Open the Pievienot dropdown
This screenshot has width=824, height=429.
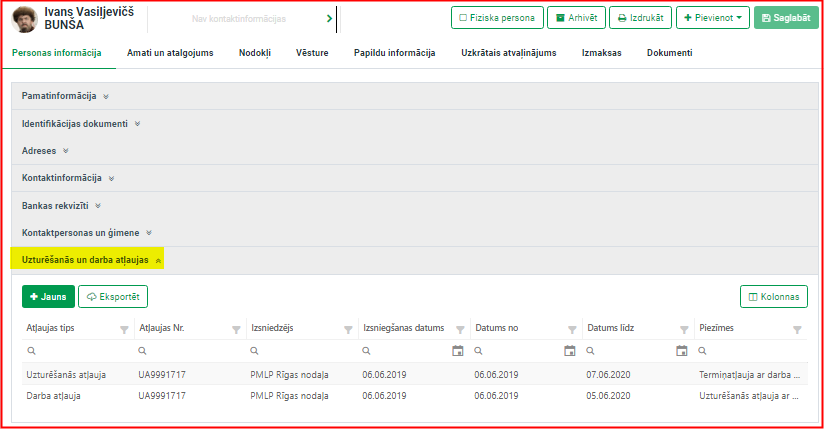[x=713, y=18]
